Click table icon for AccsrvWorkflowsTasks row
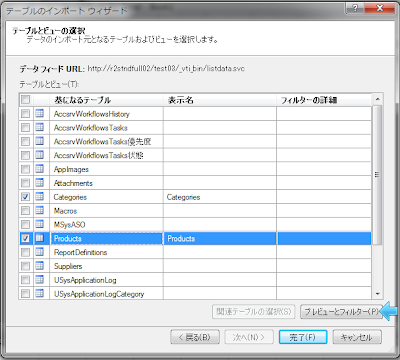Screen dimensions: 400x360 (x=40, y=127)
